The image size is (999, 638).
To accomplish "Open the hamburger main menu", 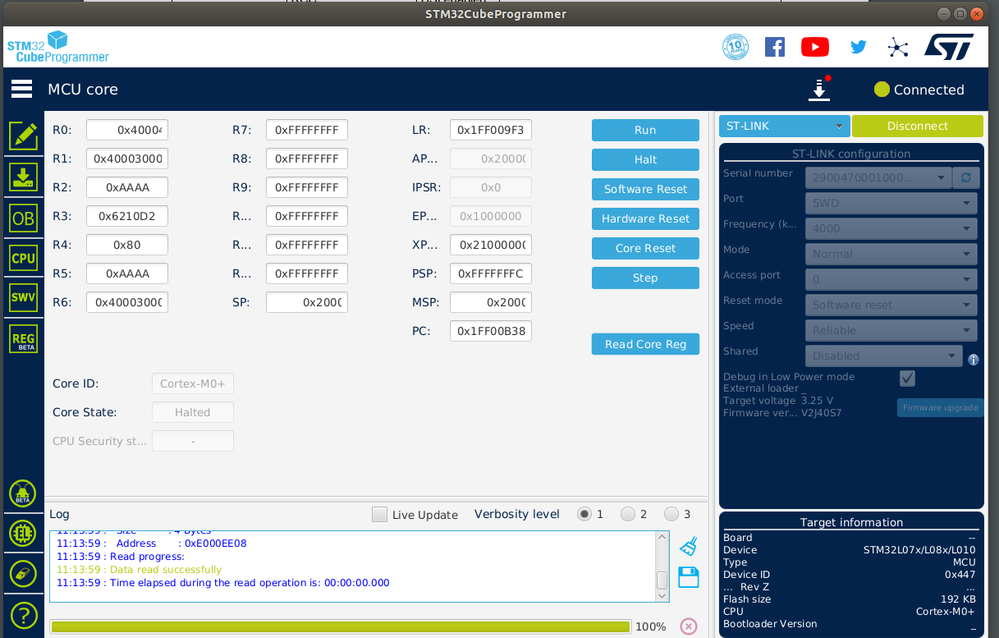I will [x=22, y=89].
